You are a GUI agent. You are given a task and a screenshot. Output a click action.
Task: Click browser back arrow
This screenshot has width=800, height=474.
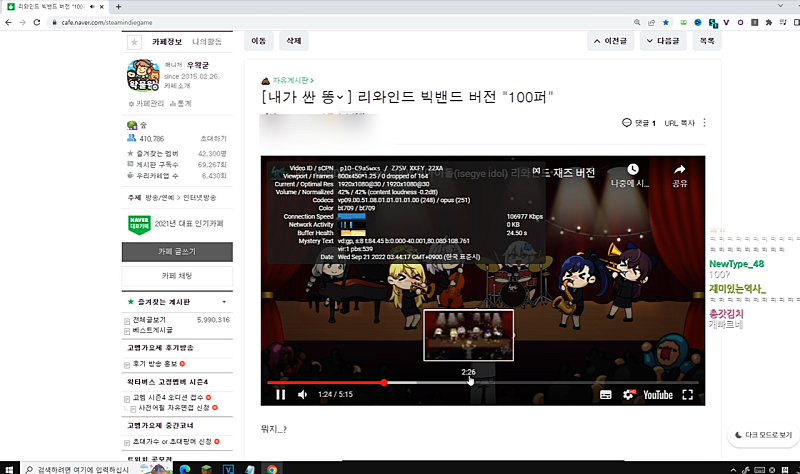pyautogui.click(x=8, y=22)
